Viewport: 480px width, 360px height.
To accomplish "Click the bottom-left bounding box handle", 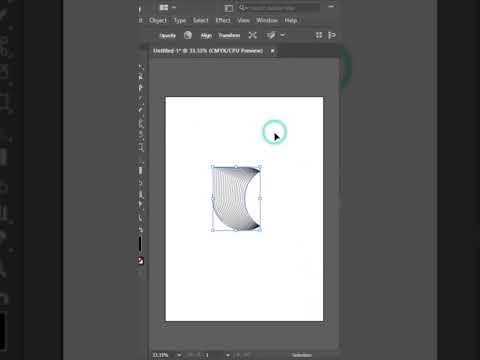I will [213, 230].
